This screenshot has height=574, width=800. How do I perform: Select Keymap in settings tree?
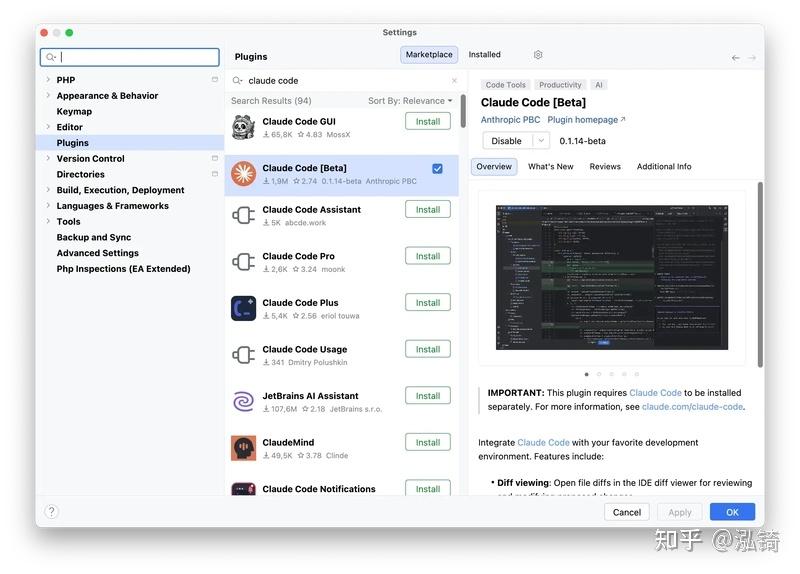click(x=74, y=111)
